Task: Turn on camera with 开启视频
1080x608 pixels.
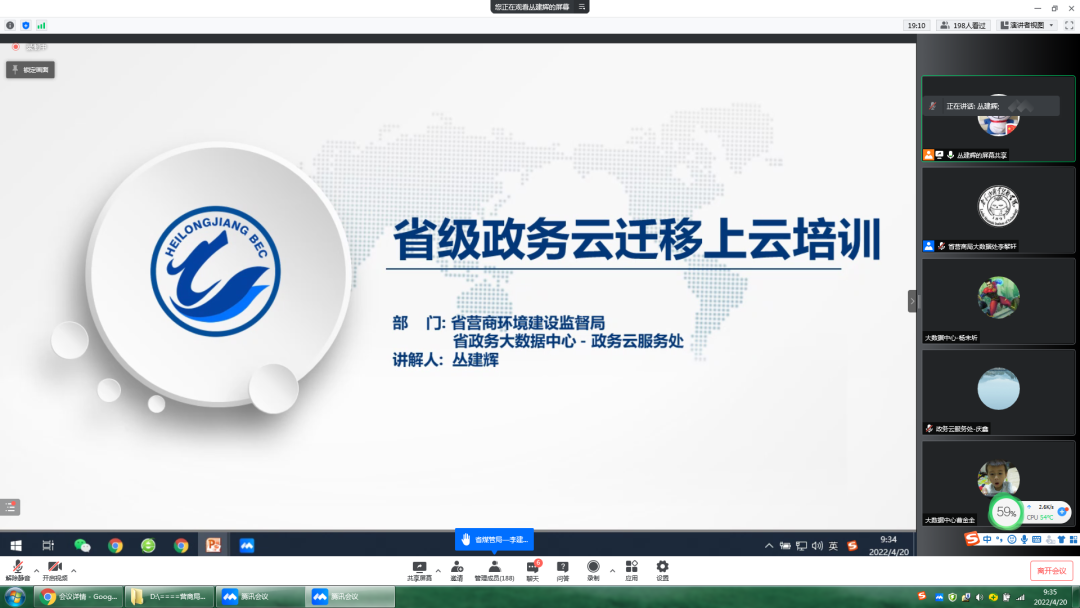Action: tap(54, 570)
